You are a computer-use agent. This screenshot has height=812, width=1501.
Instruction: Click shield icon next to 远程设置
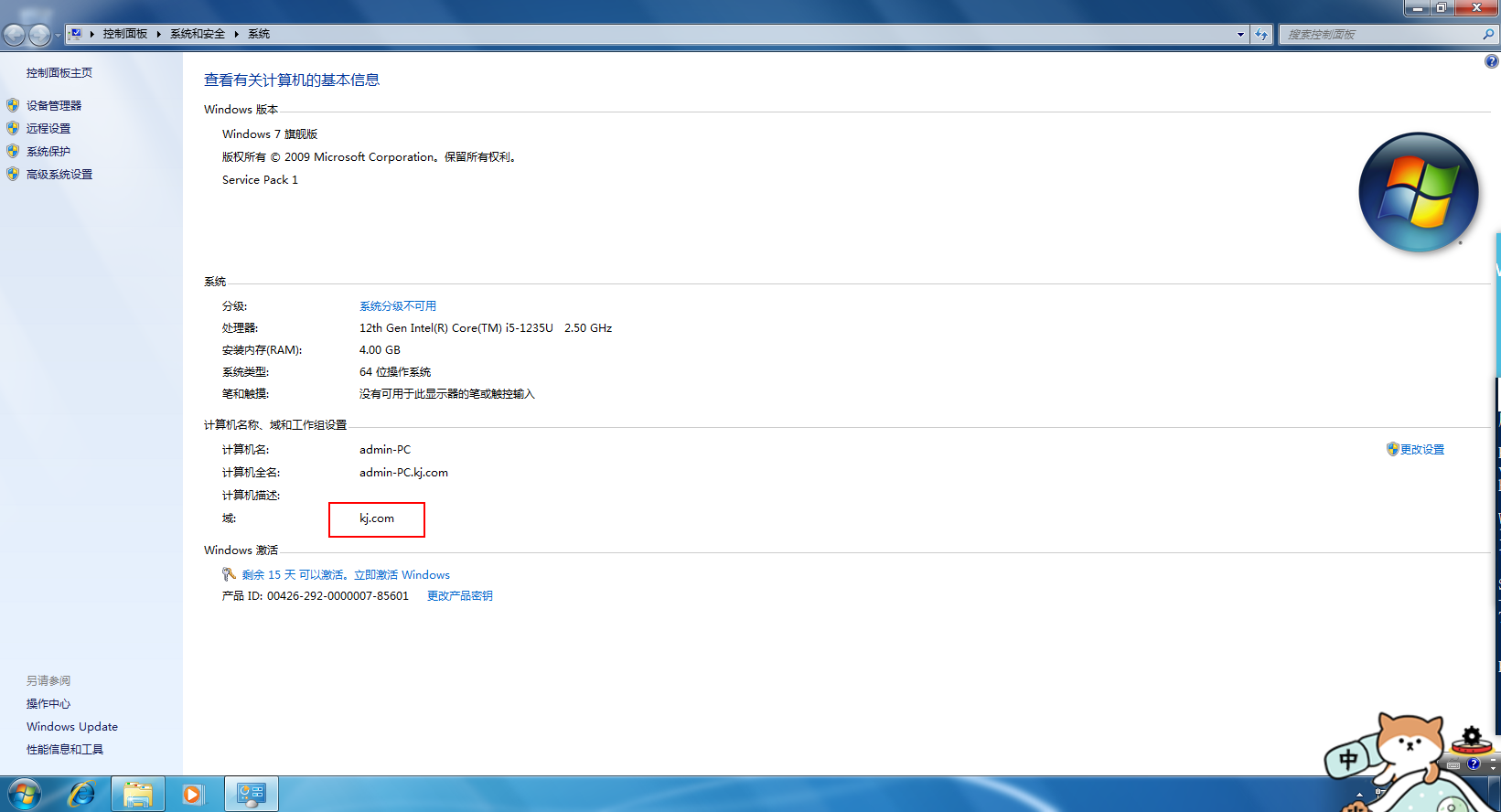point(13,128)
